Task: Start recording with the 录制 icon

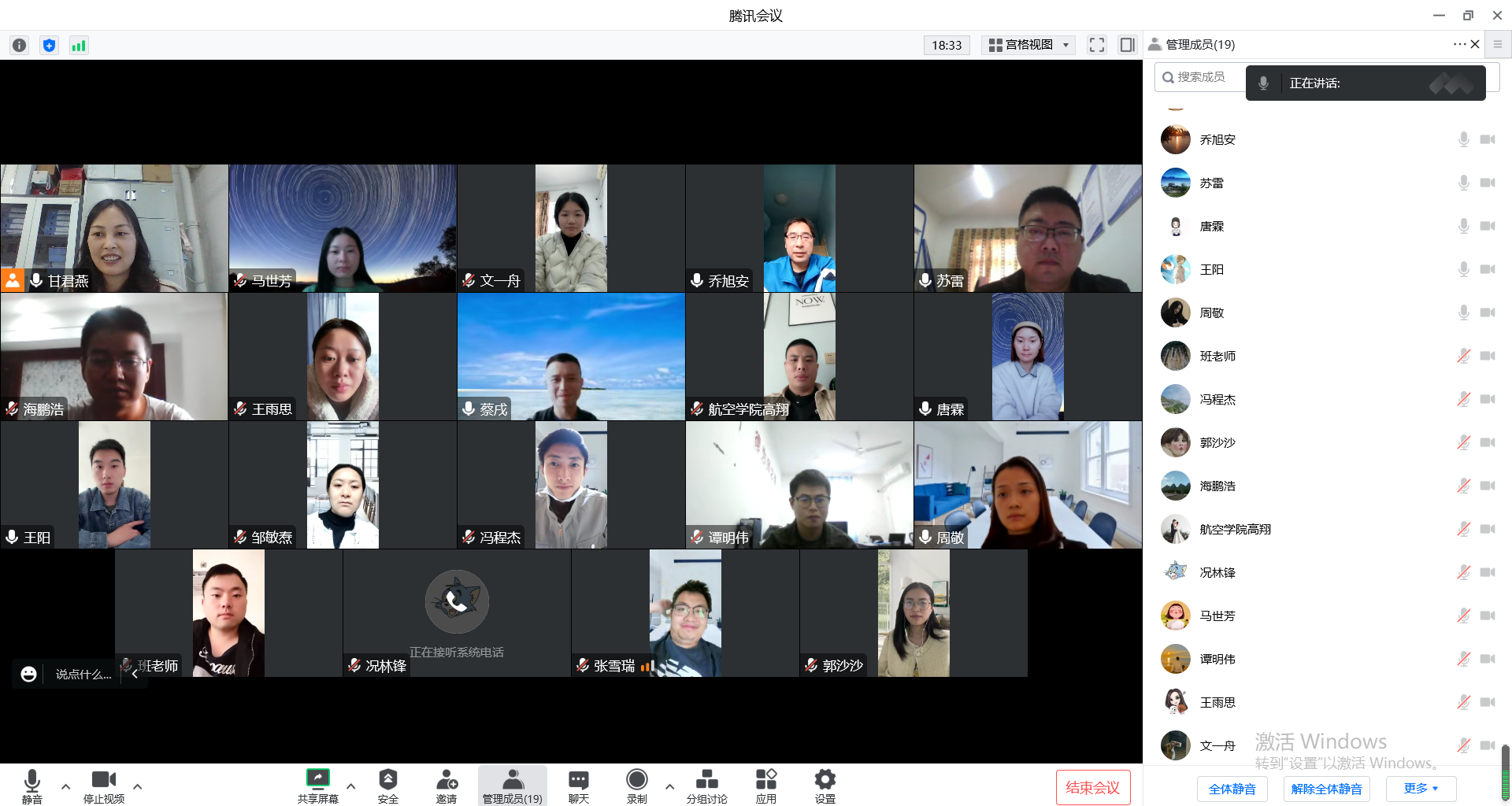Action: tap(636, 786)
